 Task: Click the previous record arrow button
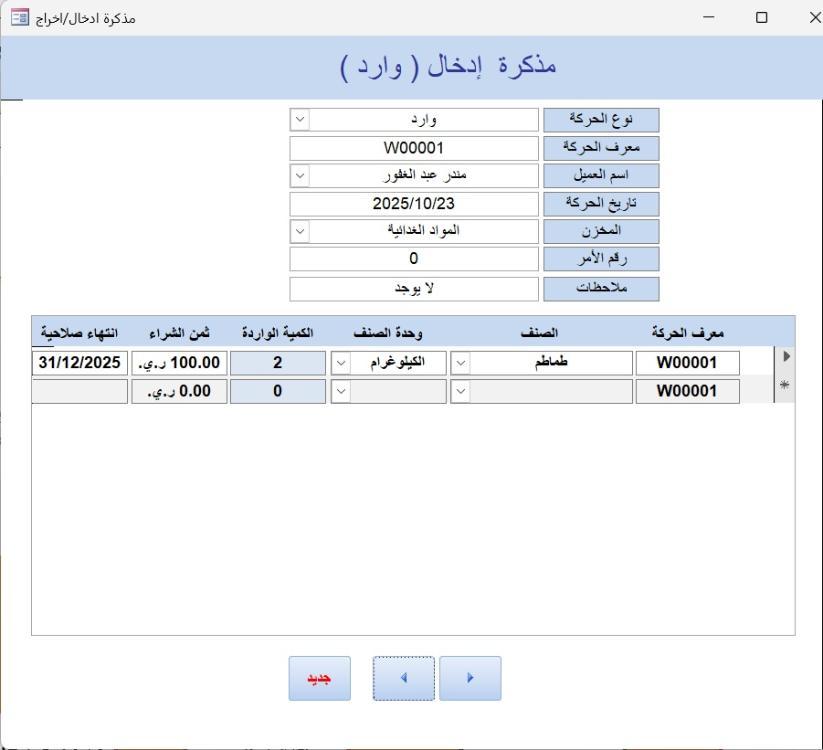click(x=404, y=678)
